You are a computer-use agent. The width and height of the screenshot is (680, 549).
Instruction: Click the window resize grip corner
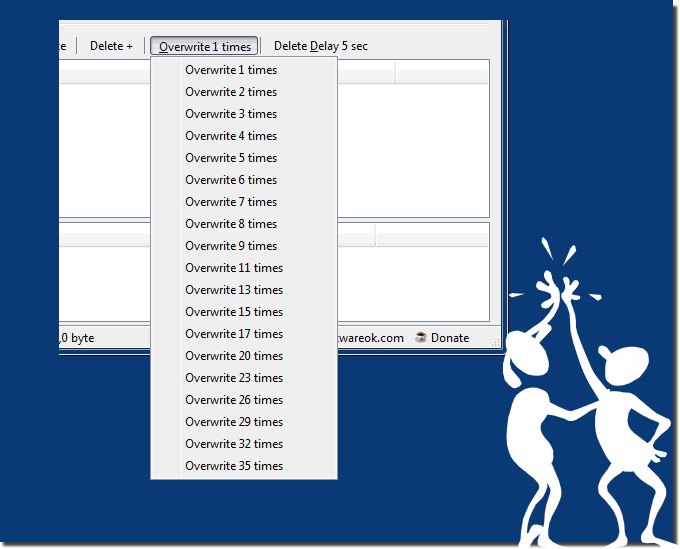[495, 343]
